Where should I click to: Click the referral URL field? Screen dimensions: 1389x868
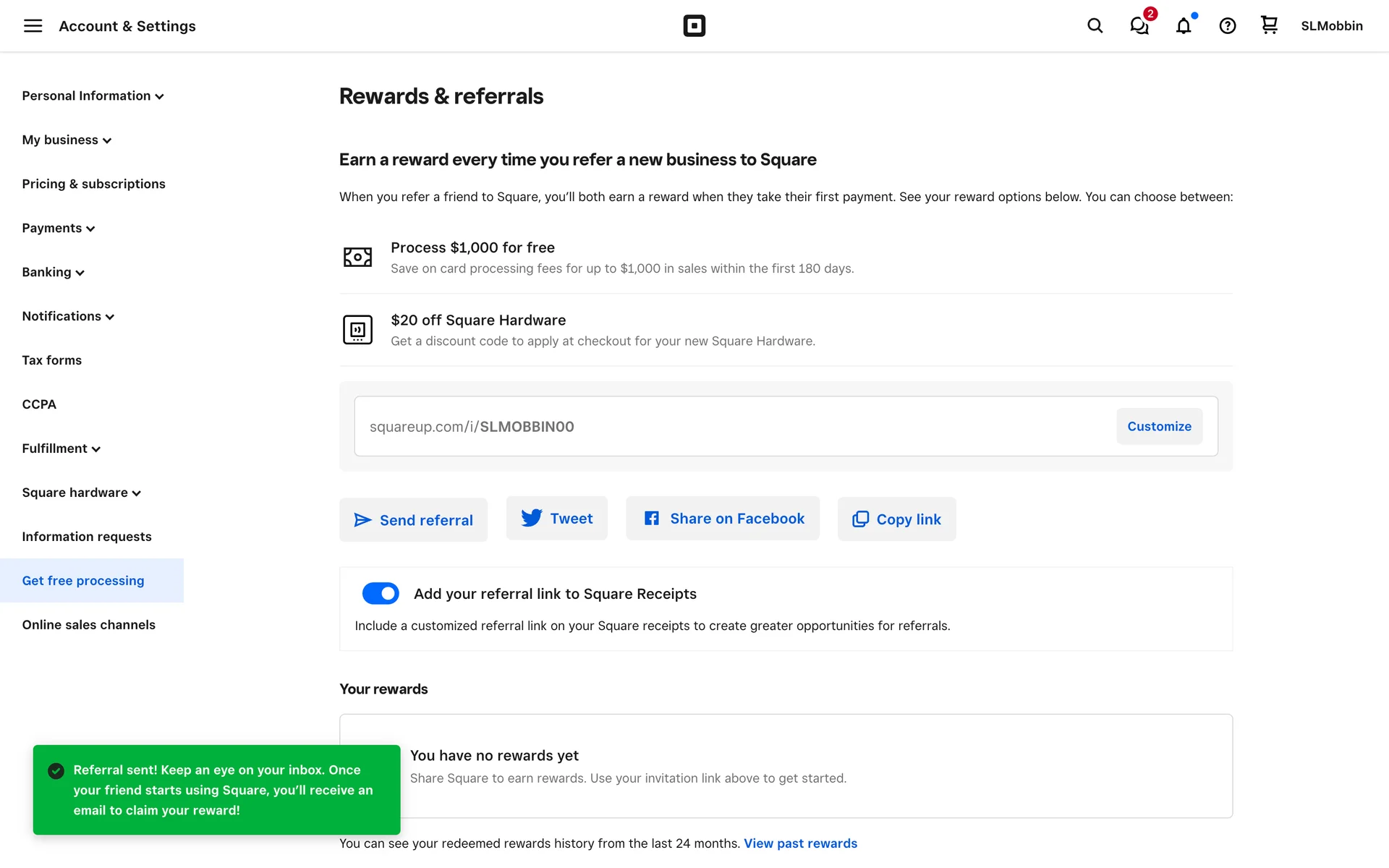723,427
